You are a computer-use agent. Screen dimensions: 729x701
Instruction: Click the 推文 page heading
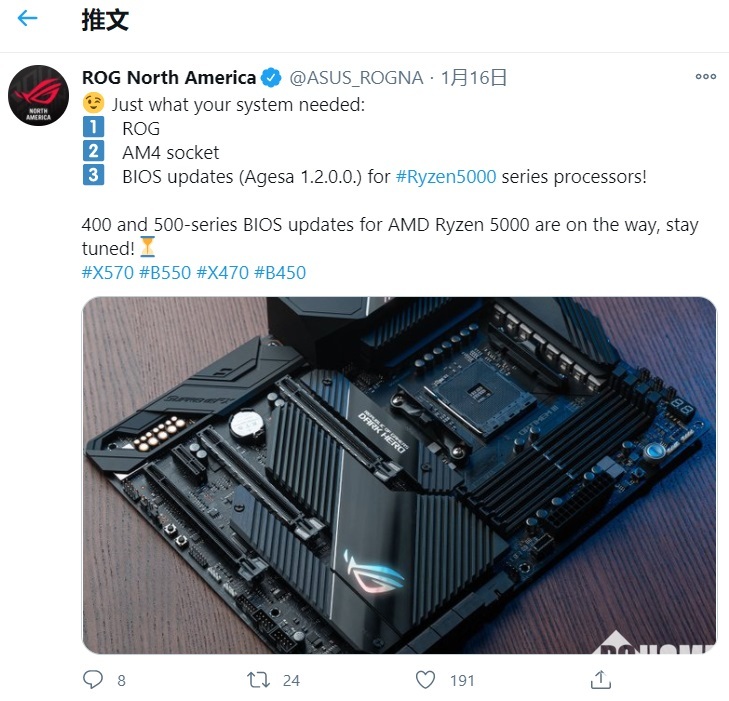point(105,20)
